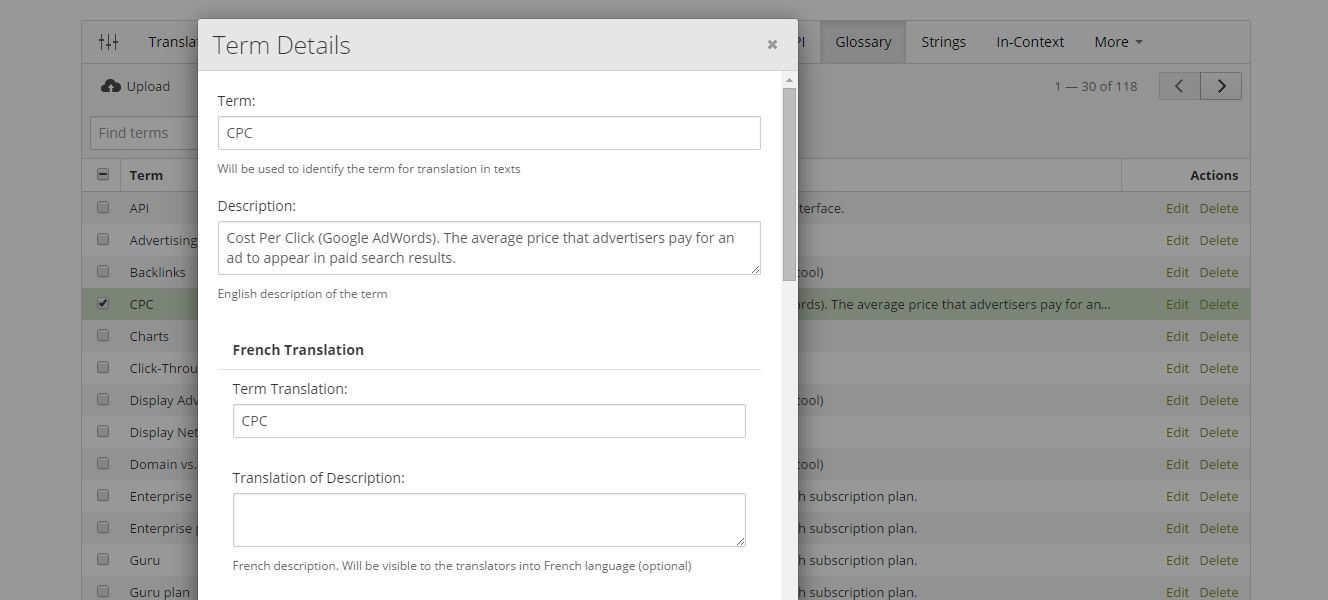This screenshot has height=600, width=1328.
Task: Click the settings sliders icon
Action: click(x=108, y=42)
